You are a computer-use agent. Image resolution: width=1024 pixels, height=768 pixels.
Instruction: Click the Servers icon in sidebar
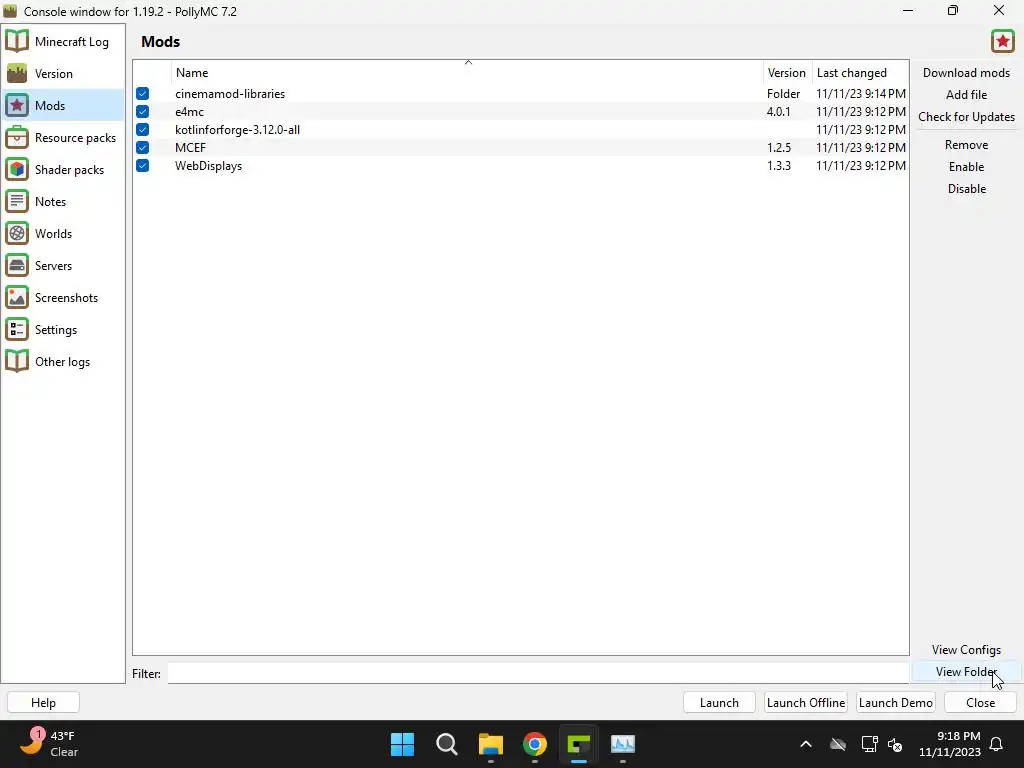17,265
